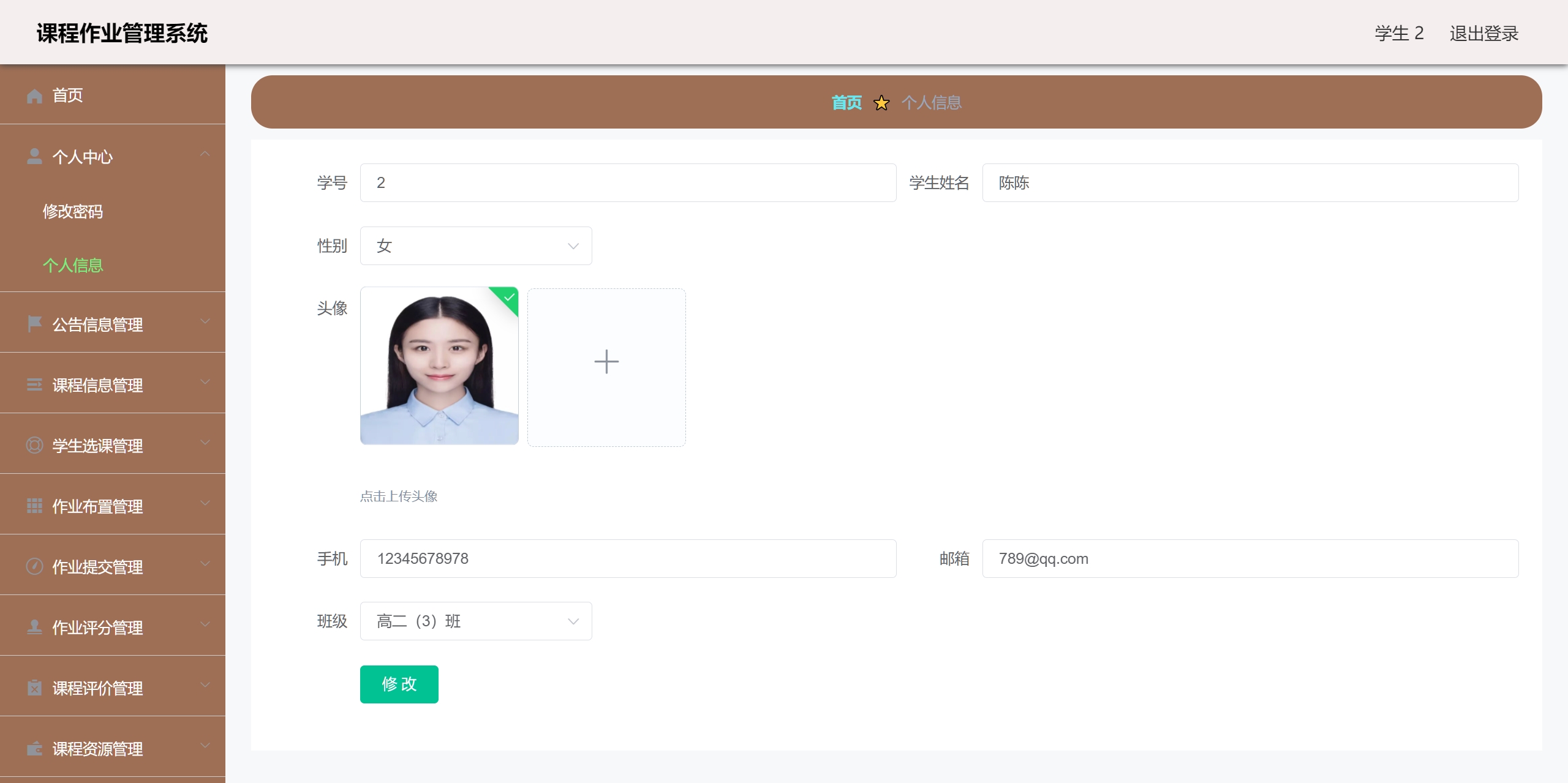Open 课程资源管理 menu

coord(113,747)
